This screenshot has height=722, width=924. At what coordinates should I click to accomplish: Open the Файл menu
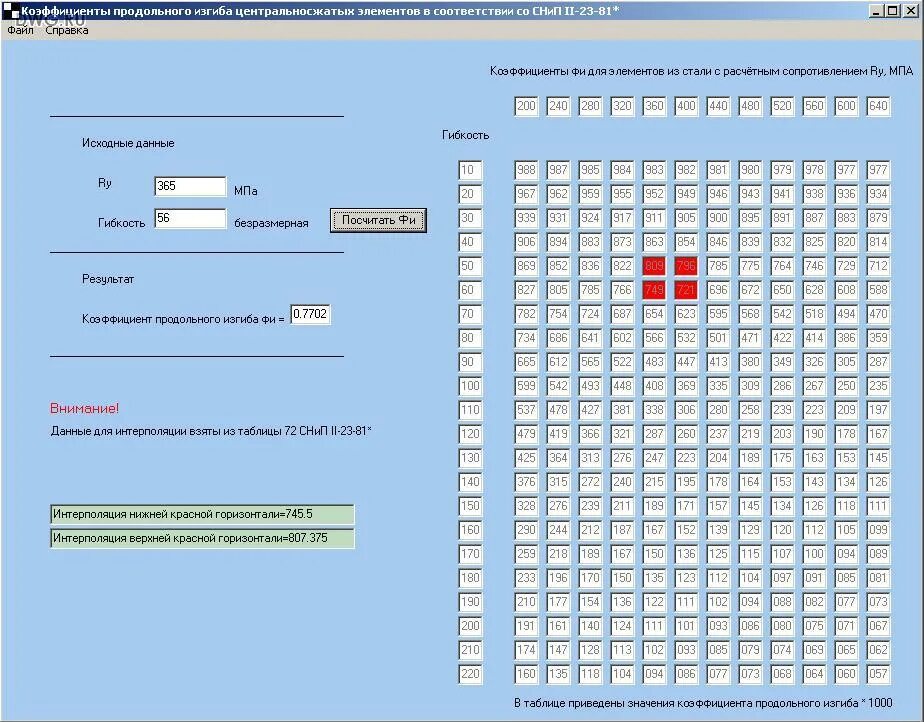point(21,30)
